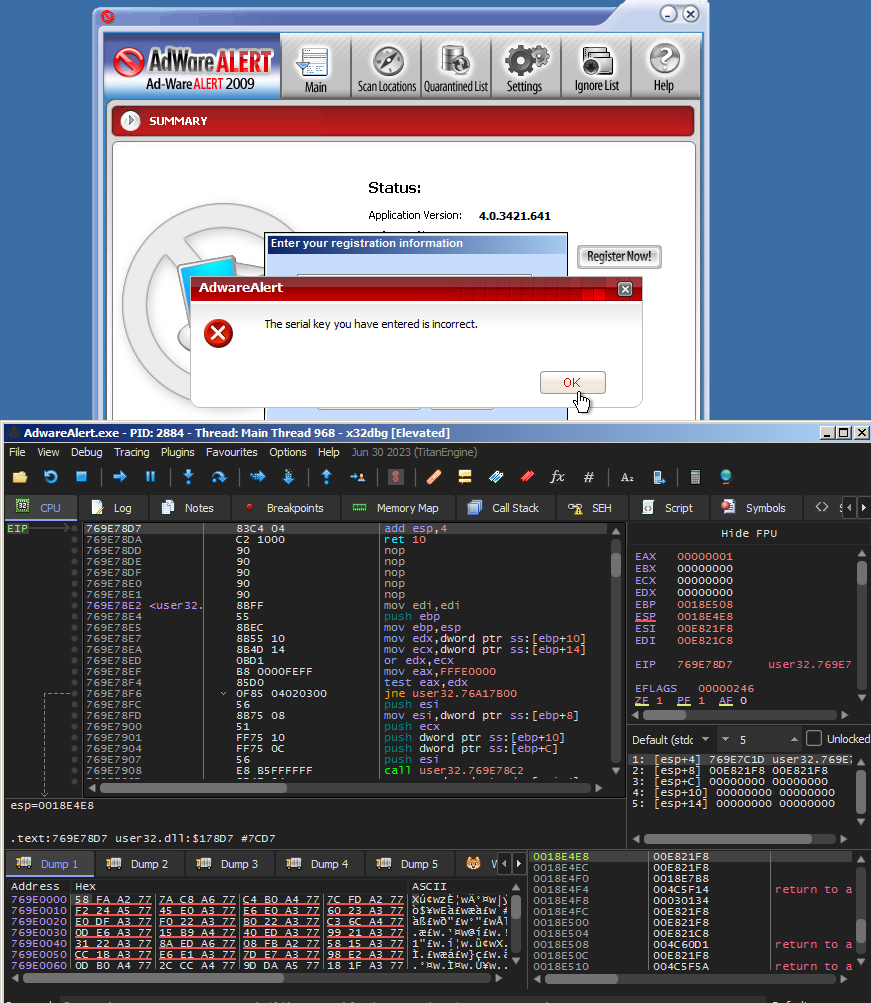Stop debugging with the blue square icon

(x=81, y=477)
